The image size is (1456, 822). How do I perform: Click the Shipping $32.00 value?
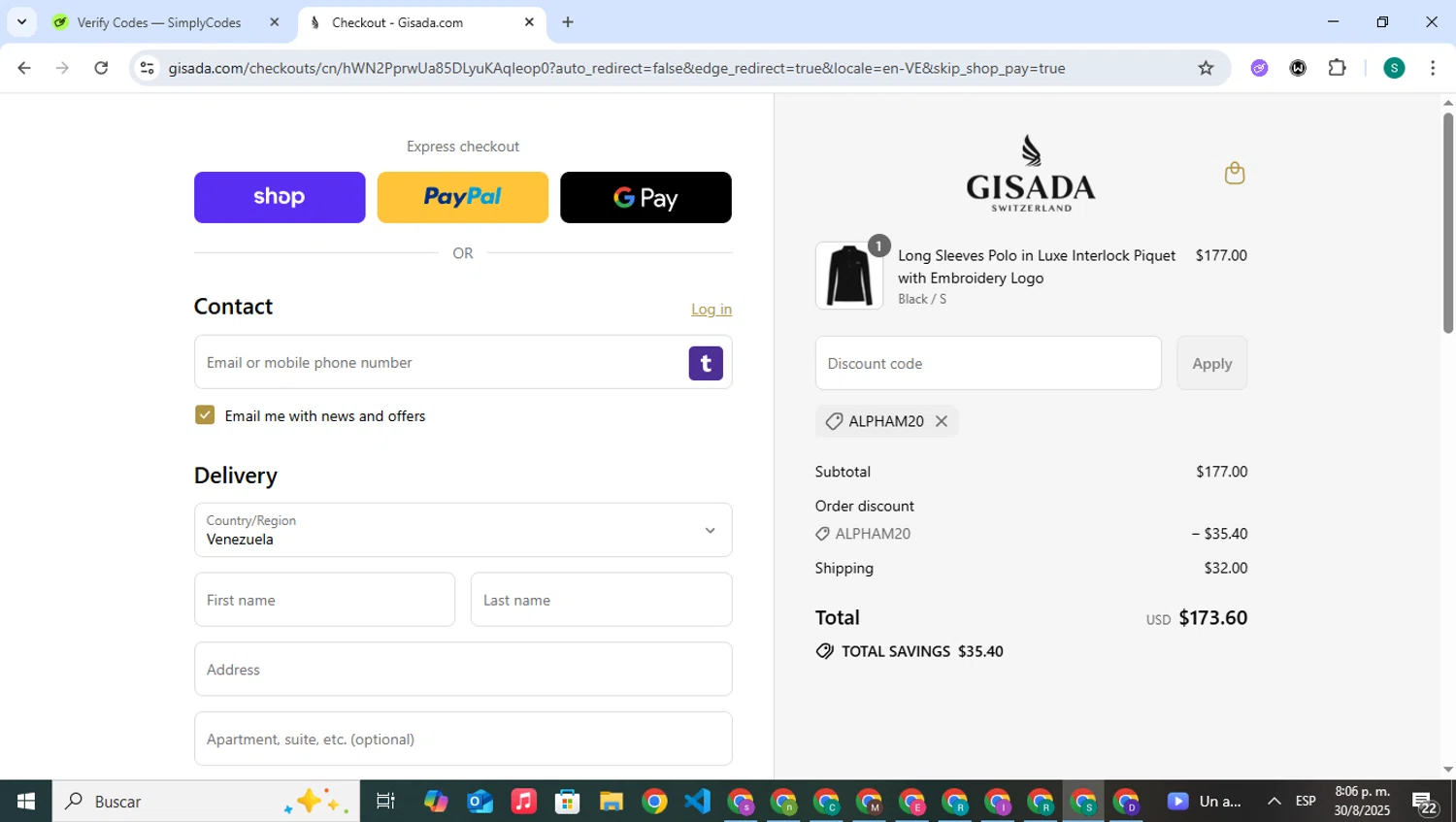(1226, 568)
